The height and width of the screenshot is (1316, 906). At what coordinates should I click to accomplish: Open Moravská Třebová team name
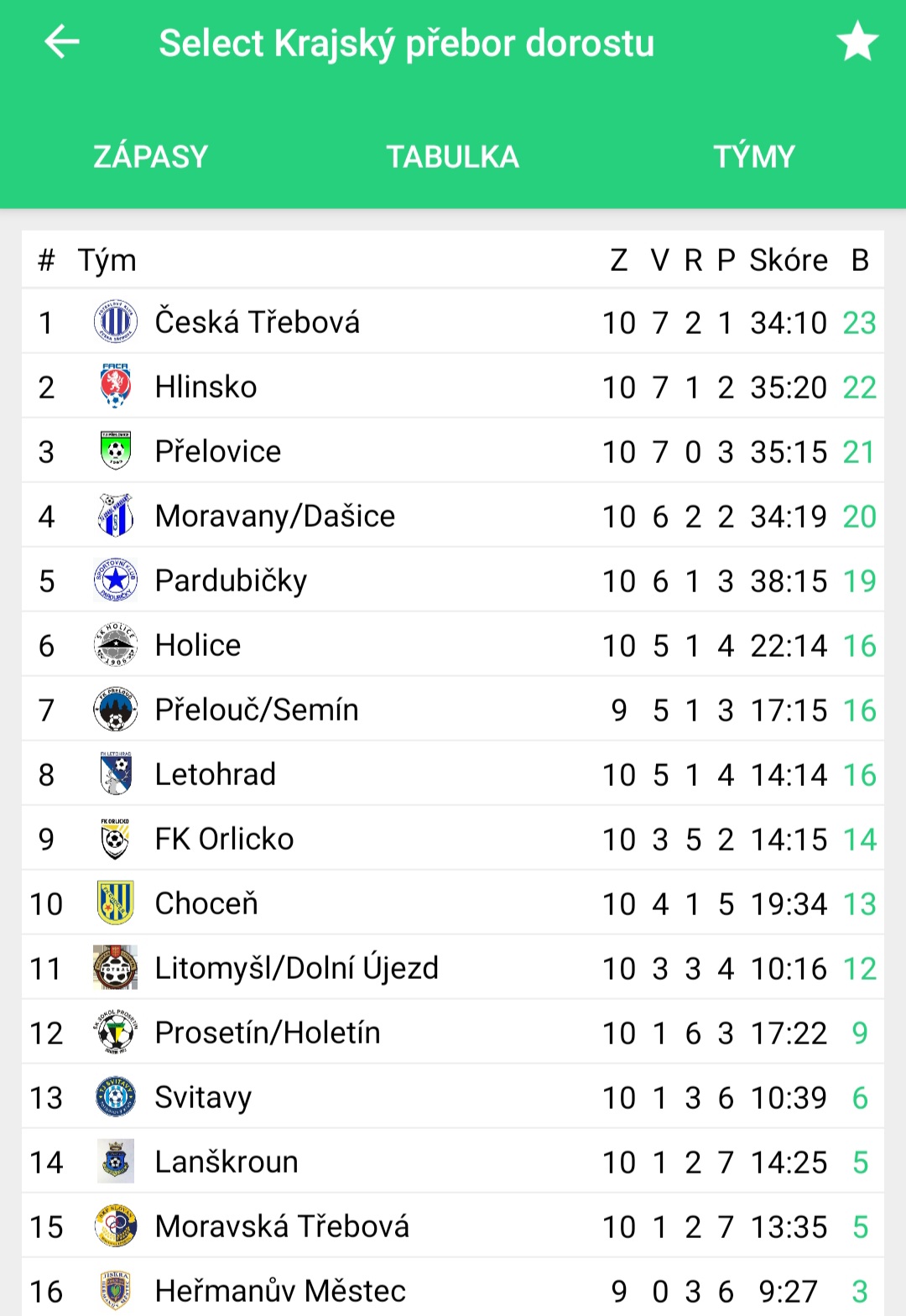(x=283, y=1226)
